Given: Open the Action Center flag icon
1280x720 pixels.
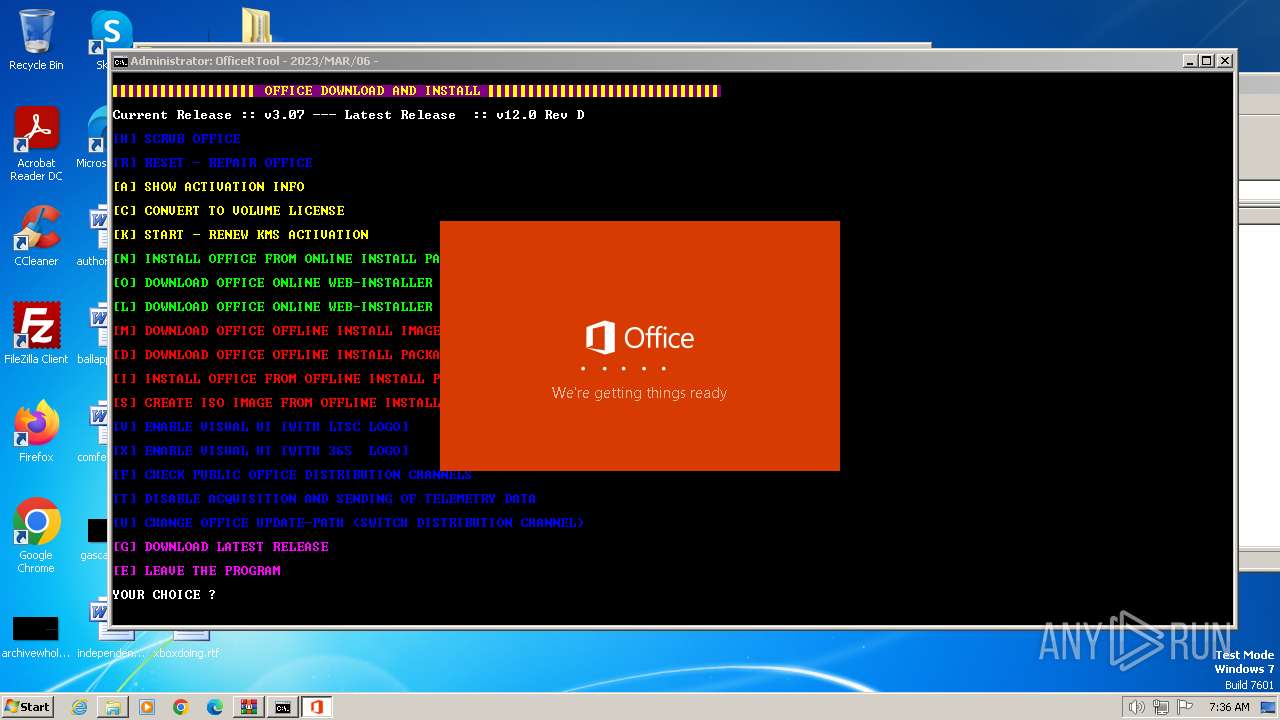Looking at the screenshot, I should click(1185, 707).
